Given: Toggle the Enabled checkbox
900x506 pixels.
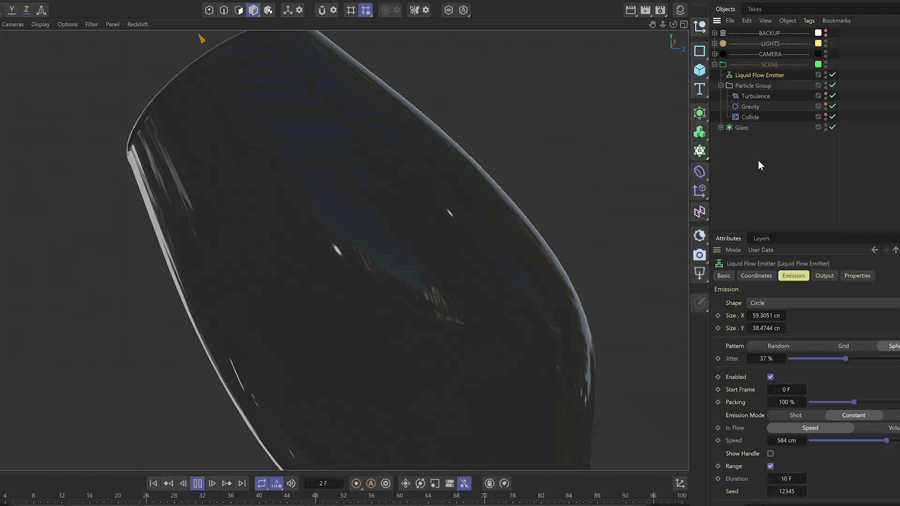Looking at the screenshot, I should coord(770,377).
